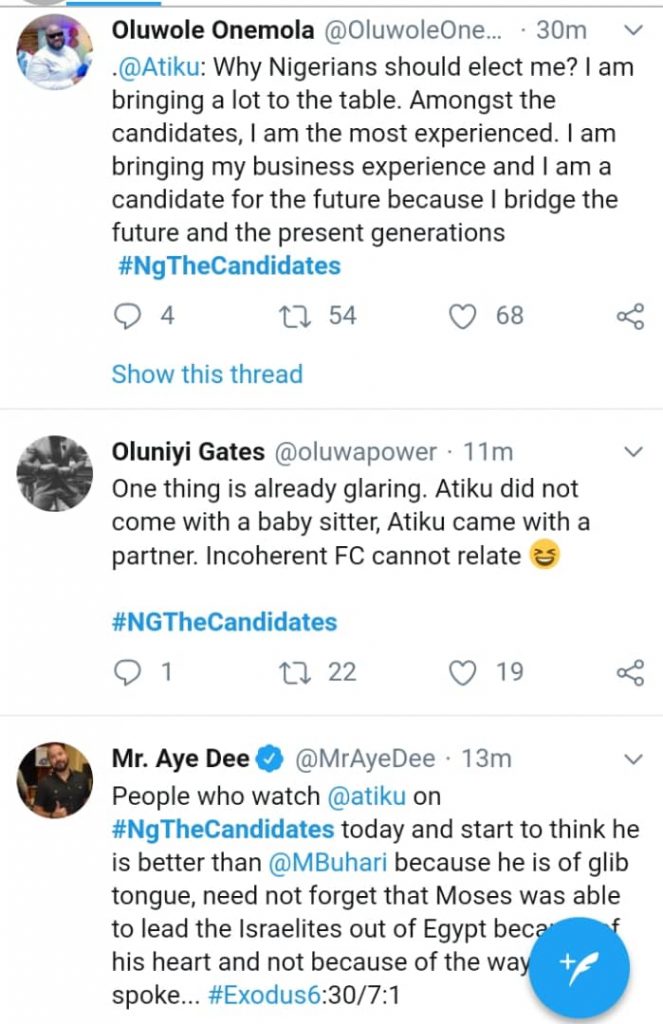Expand options chevron on Mr. Aye Dee's tweet
Screen dimensions: 663x1024
tap(632, 760)
